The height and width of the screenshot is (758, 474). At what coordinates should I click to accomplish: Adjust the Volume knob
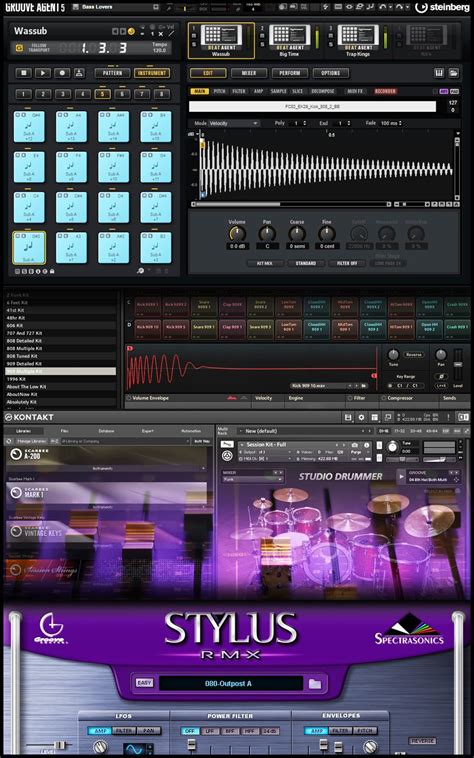coord(237,234)
